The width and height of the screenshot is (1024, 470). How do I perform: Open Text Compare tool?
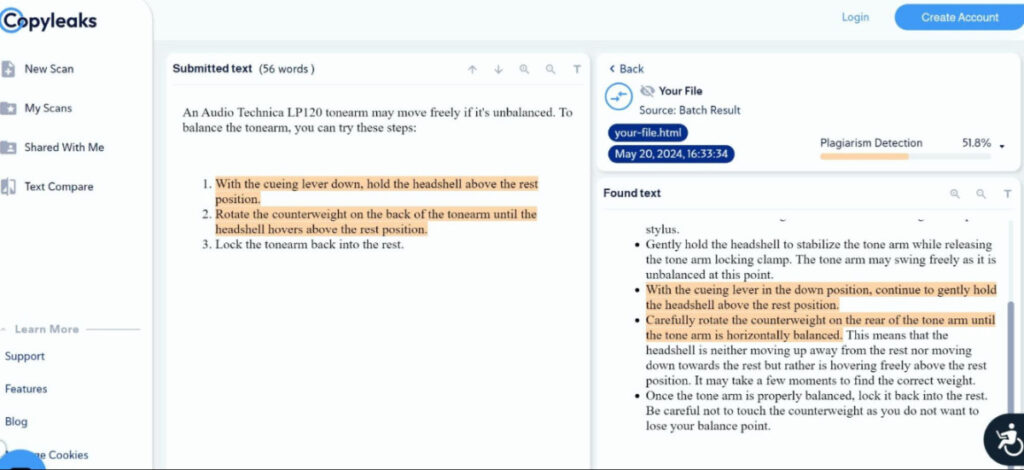59,186
